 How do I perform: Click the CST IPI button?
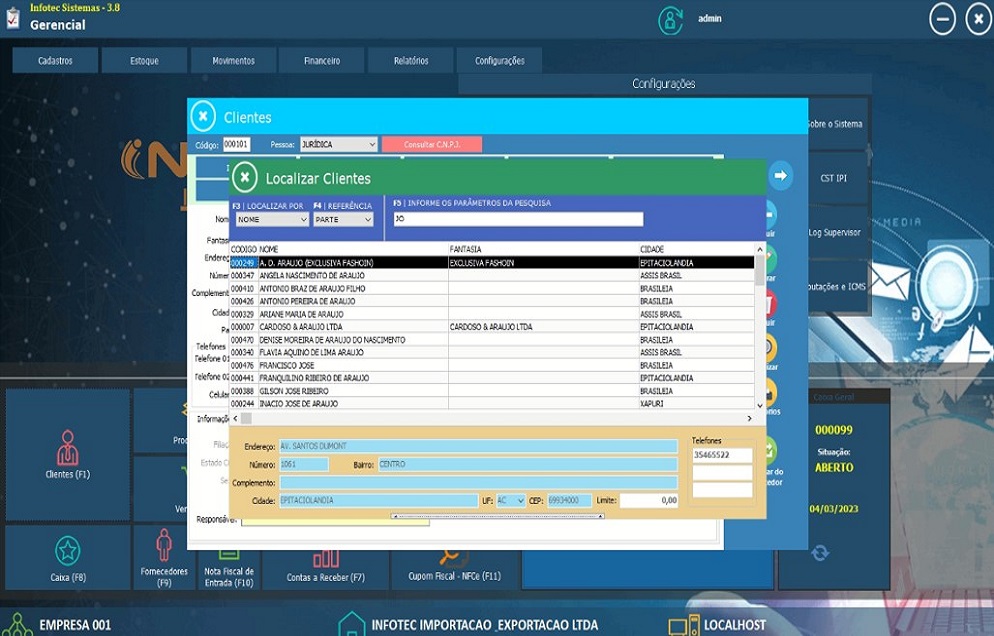click(x=833, y=178)
